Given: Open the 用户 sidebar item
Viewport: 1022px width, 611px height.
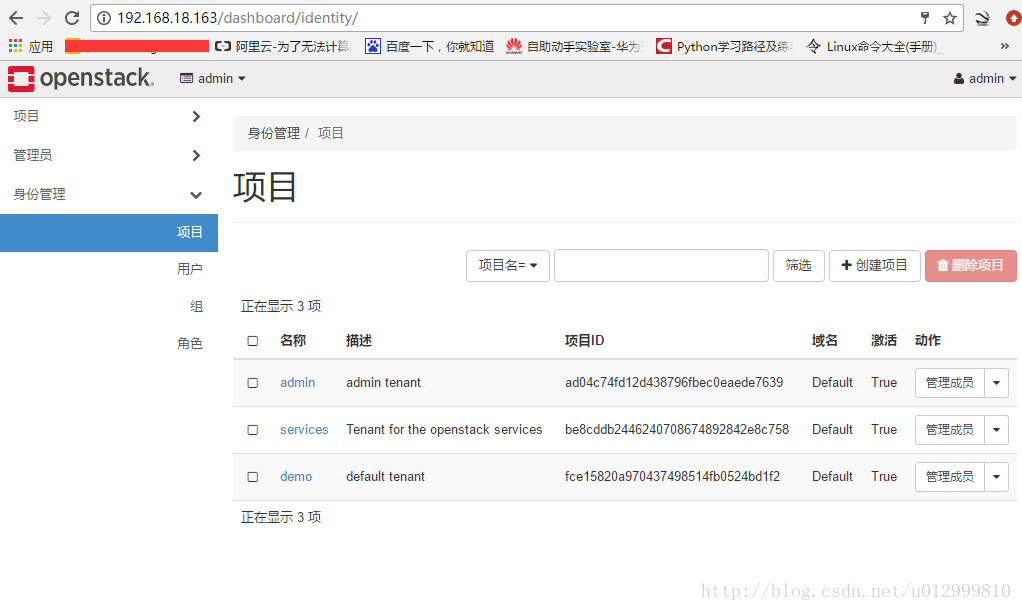Looking at the screenshot, I should (189, 269).
